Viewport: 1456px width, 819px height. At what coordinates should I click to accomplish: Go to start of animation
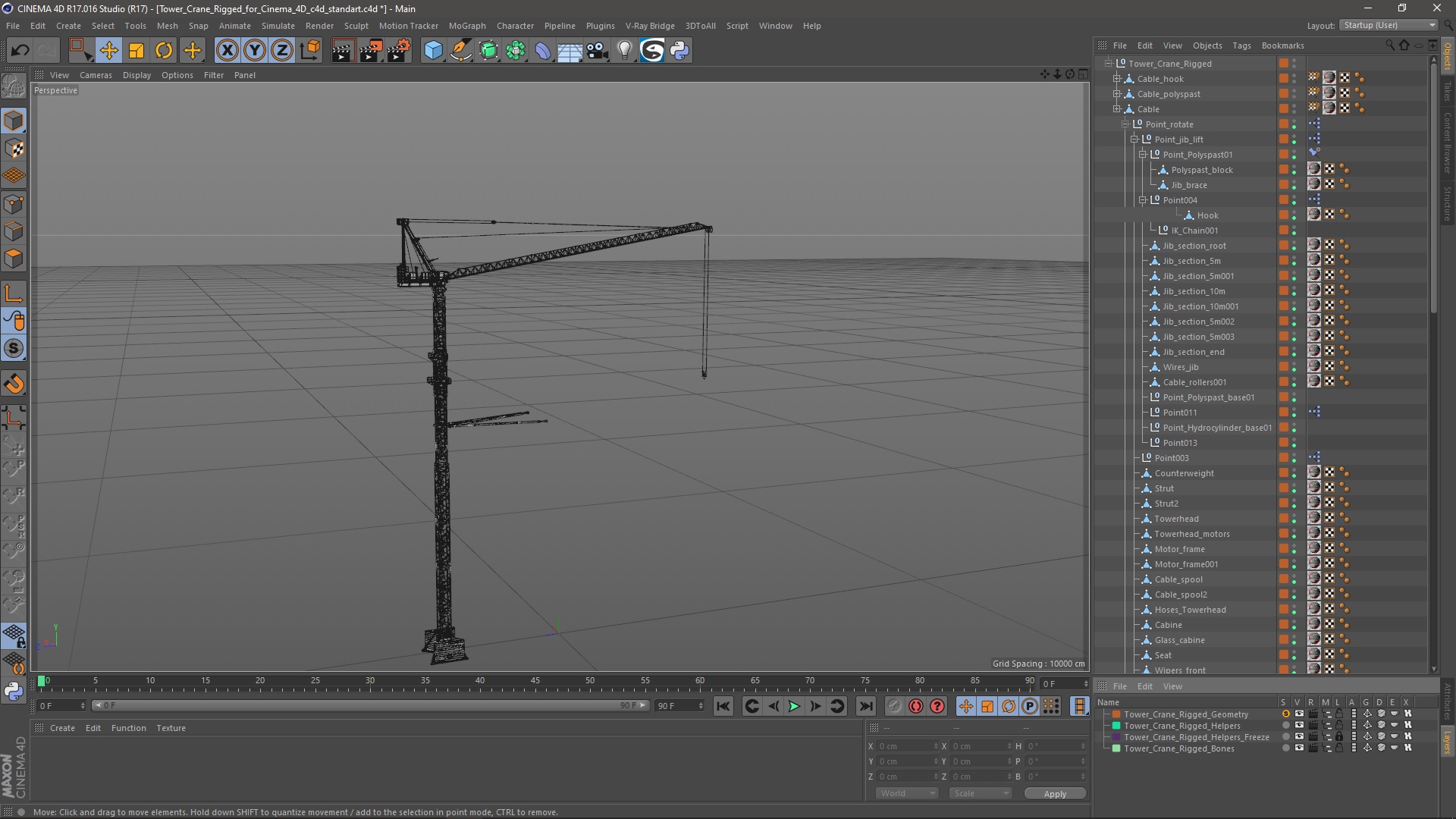click(x=723, y=706)
